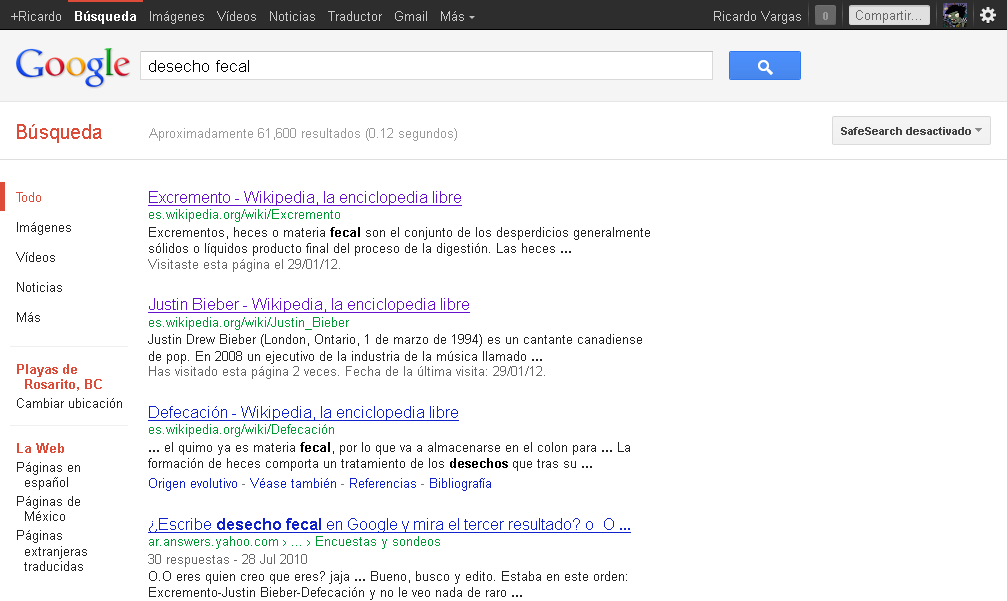Select La Web in sidebar
The image size is (1007, 601).
(x=40, y=448)
